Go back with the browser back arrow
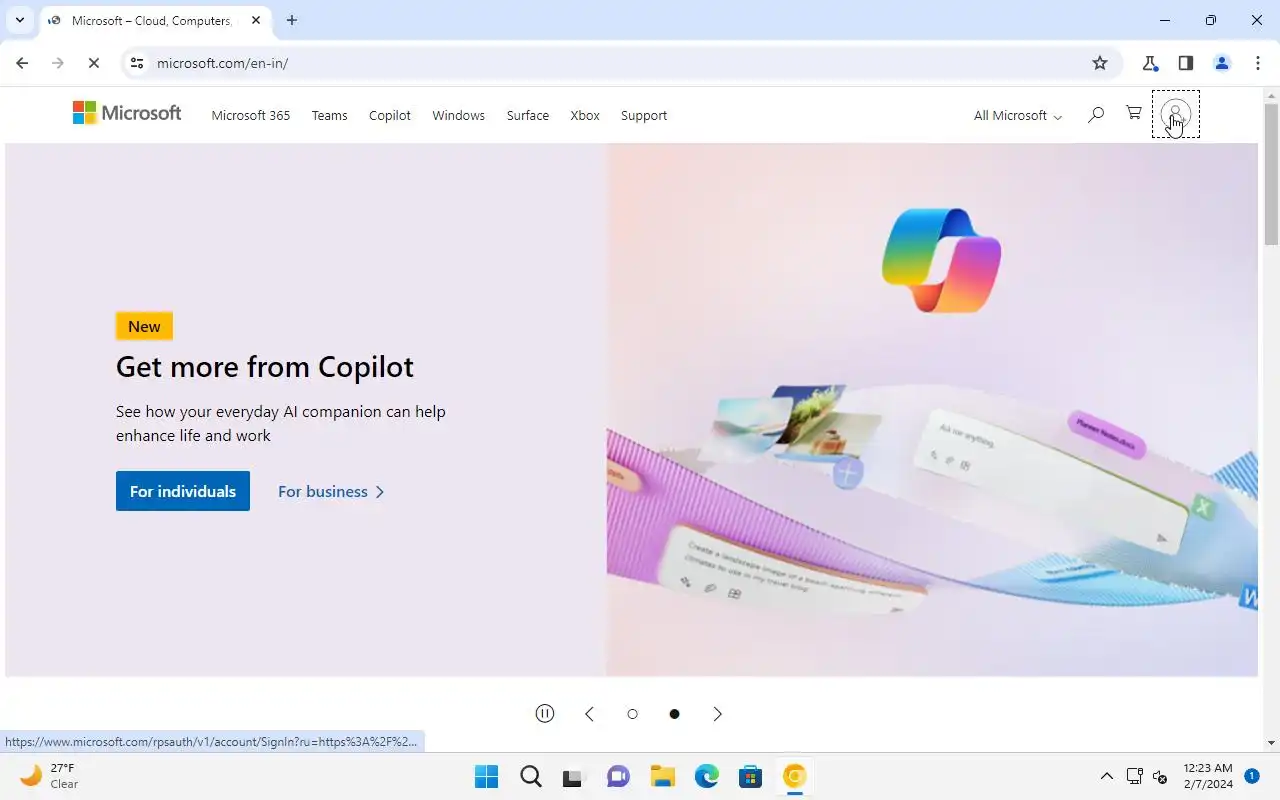Viewport: 1280px width, 800px height. 22,63
